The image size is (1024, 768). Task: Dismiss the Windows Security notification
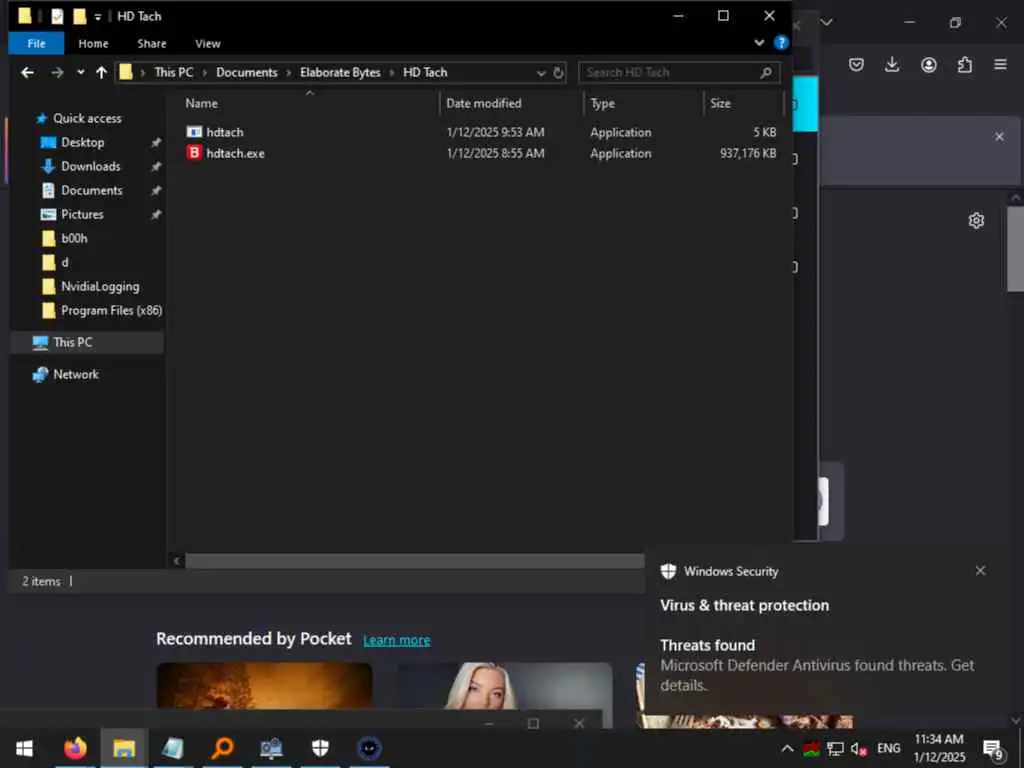[x=980, y=571]
